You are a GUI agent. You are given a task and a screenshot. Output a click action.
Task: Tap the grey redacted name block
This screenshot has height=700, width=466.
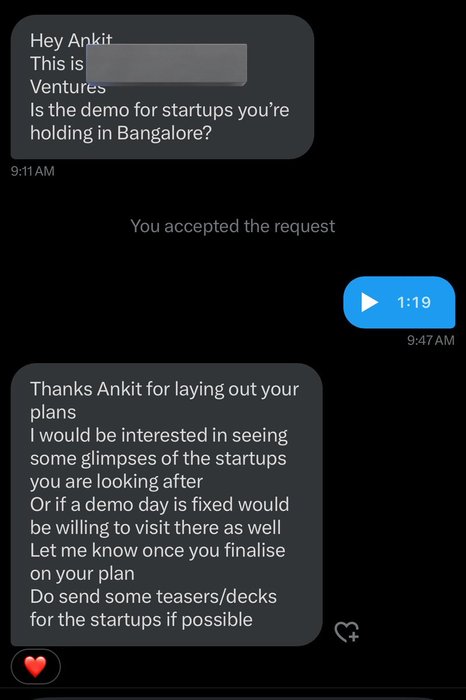(x=166, y=64)
